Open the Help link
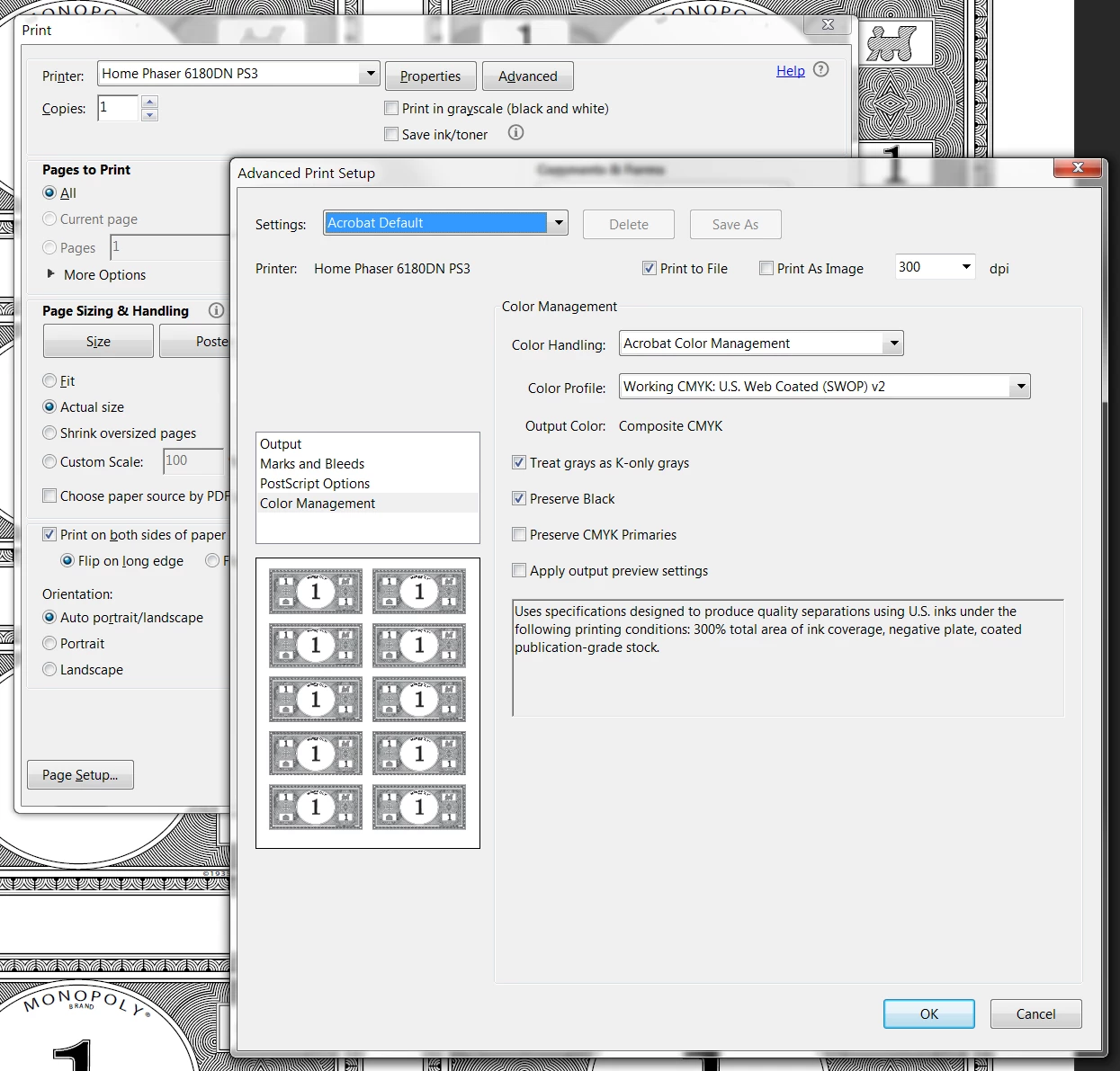The width and height of the screenshot is (1120, 1071). (791, 70)
